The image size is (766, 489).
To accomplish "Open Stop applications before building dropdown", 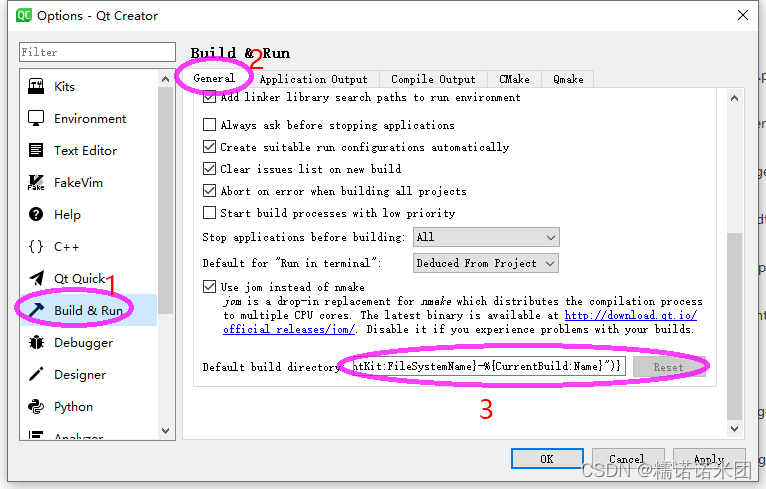I will [486, 237].
